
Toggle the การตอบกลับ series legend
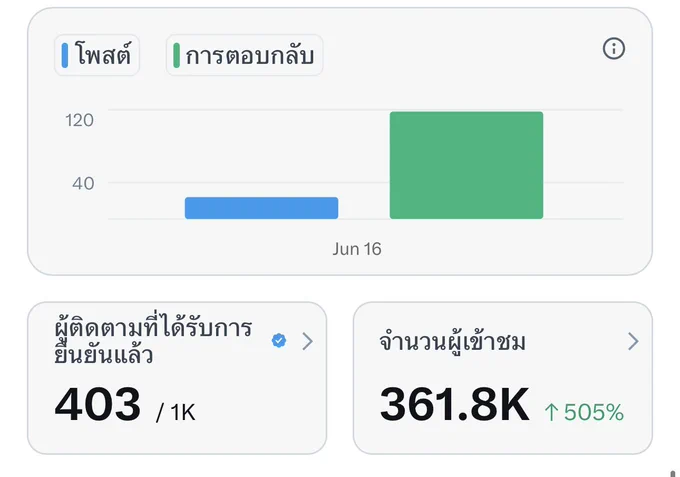245,55
